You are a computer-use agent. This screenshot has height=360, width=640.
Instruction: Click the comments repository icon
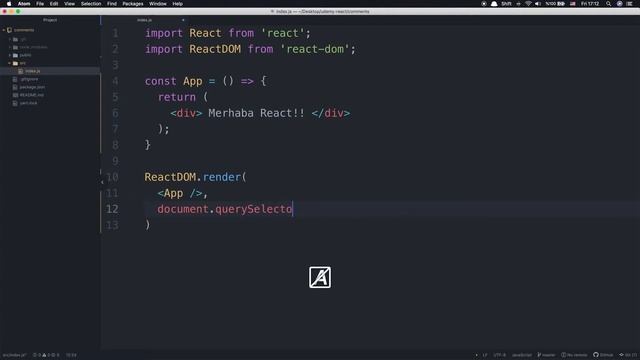(x=9, y=30)
